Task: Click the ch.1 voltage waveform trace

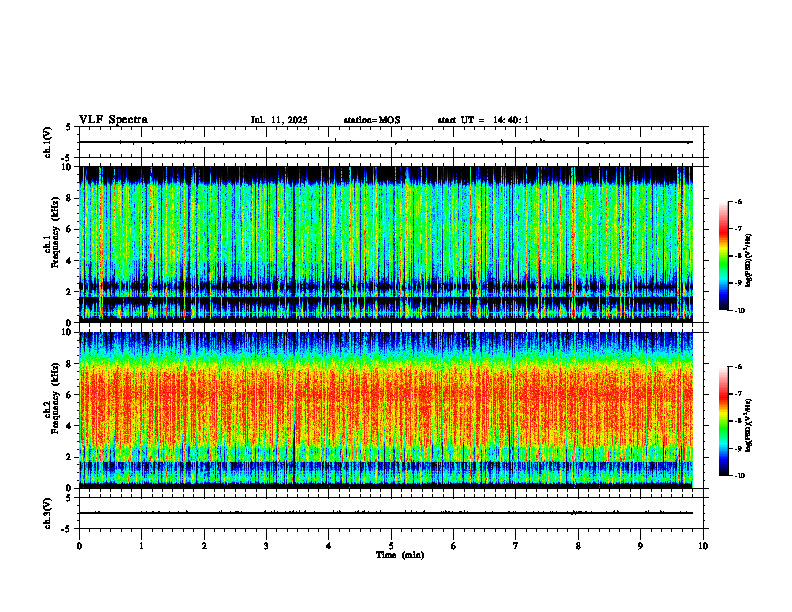Action: pyautogui.click(x=386, y=142)
